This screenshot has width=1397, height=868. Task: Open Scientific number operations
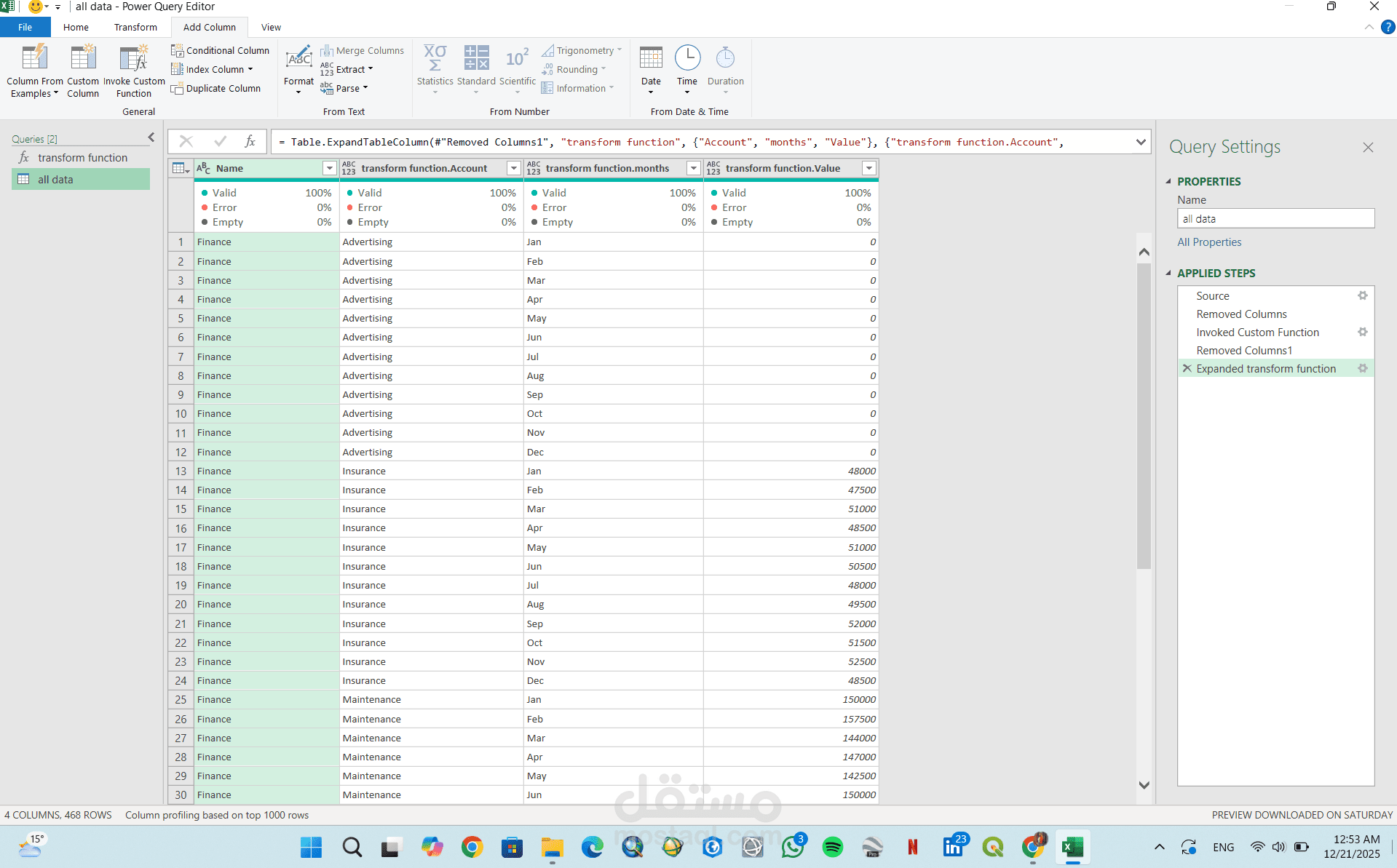[x=518, y=71]
